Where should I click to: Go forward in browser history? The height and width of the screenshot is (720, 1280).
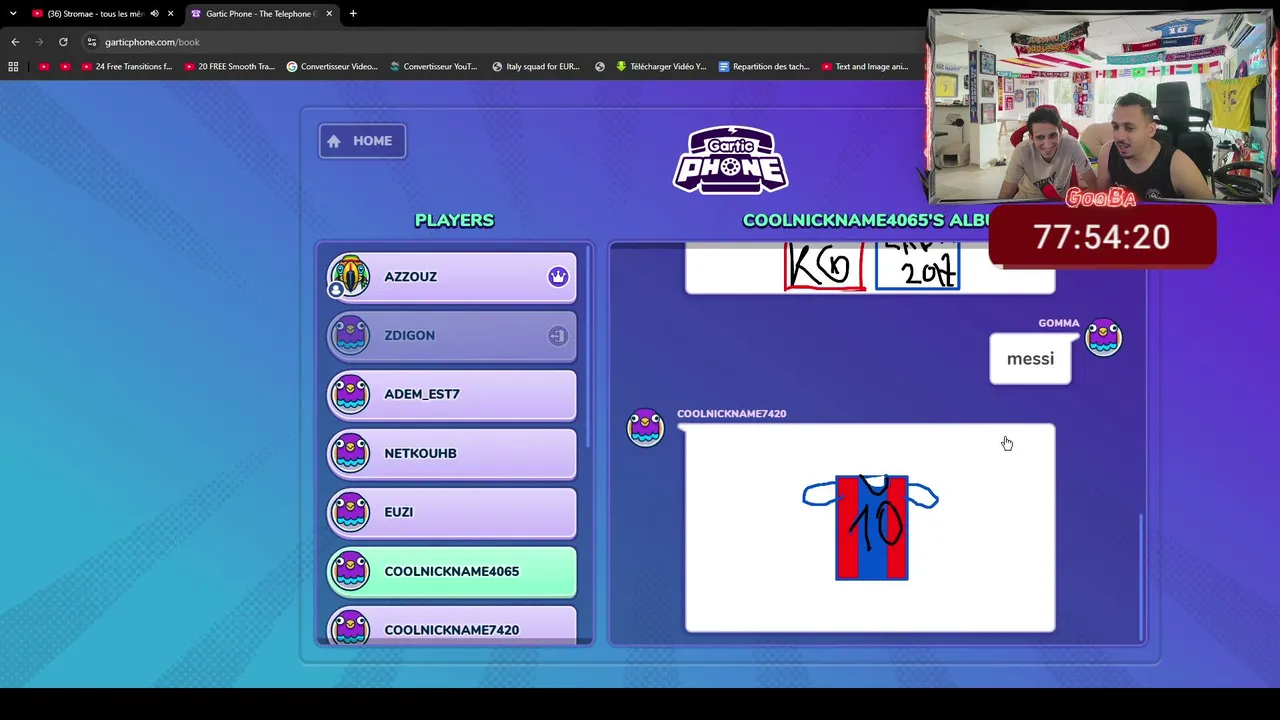pyautogui.click(x=39, y=42)
